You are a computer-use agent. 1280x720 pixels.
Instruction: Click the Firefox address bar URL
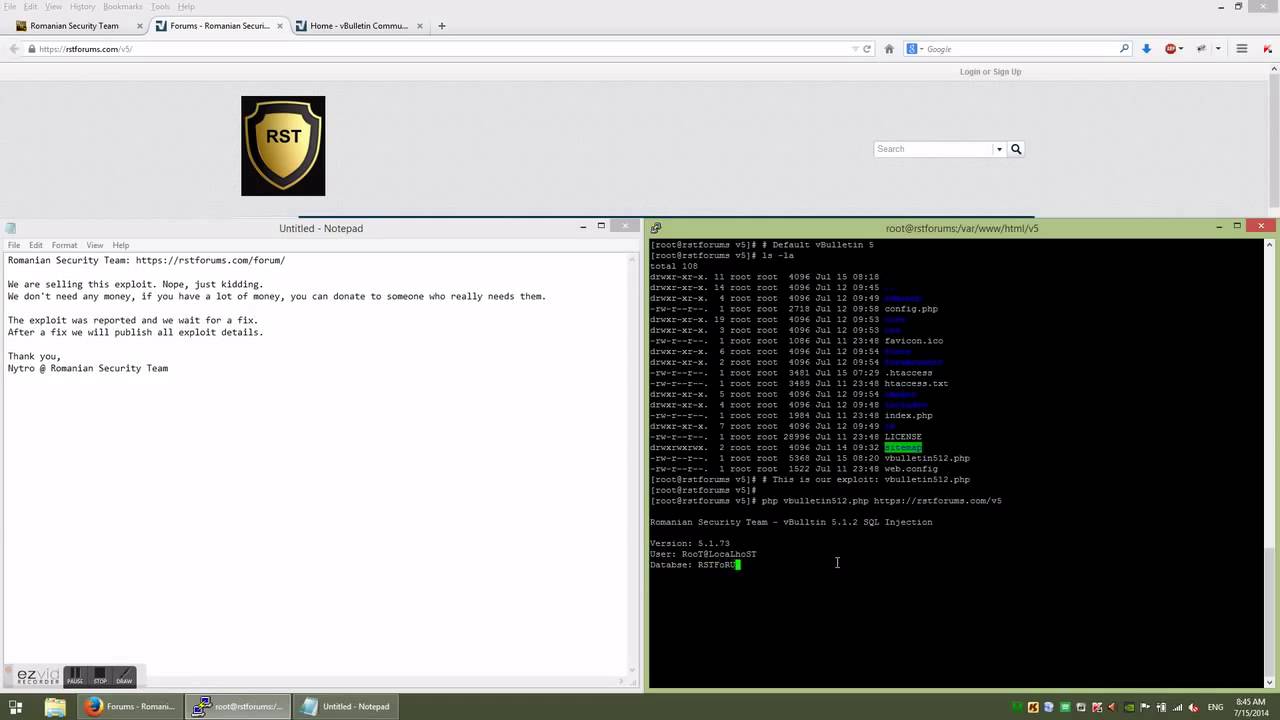click(85, 49)
